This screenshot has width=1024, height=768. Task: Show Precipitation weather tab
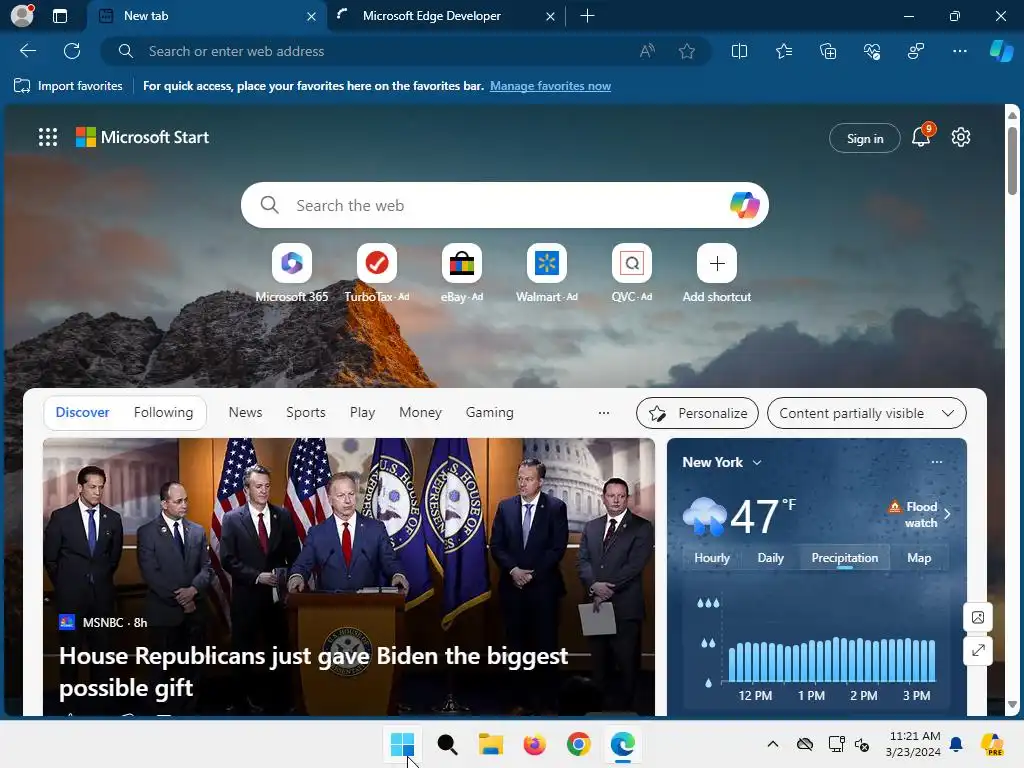pos(844,558)
